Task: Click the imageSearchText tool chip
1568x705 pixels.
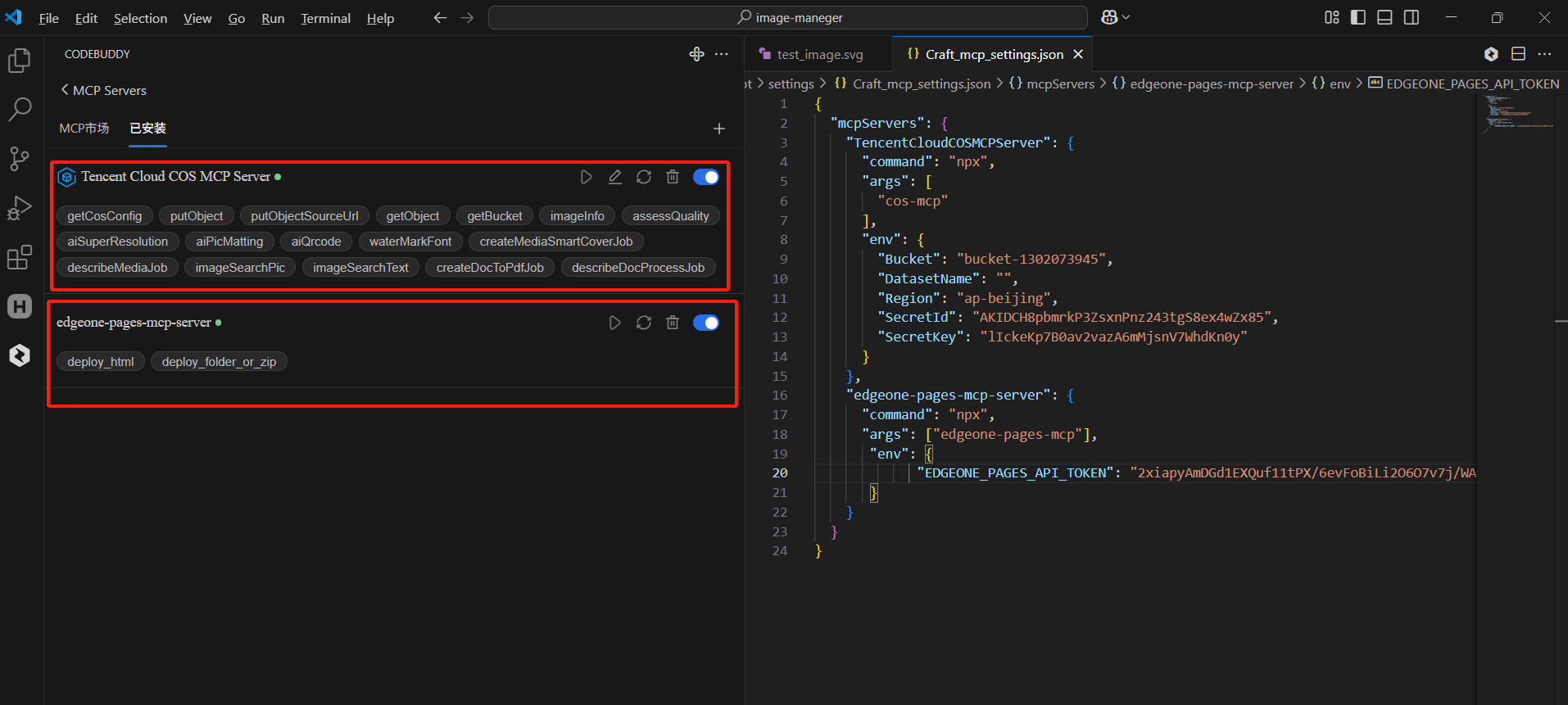Action: (x=360, y=268)
